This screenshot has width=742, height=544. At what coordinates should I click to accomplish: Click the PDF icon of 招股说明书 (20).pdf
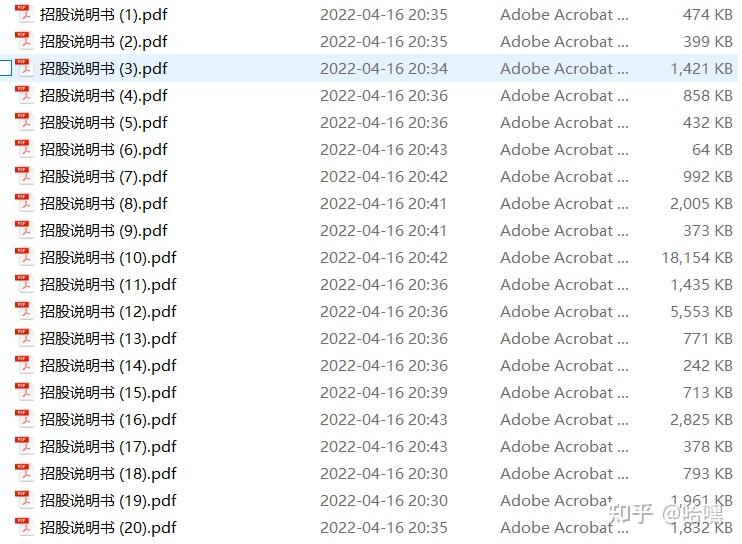click(x=24, y=526)
